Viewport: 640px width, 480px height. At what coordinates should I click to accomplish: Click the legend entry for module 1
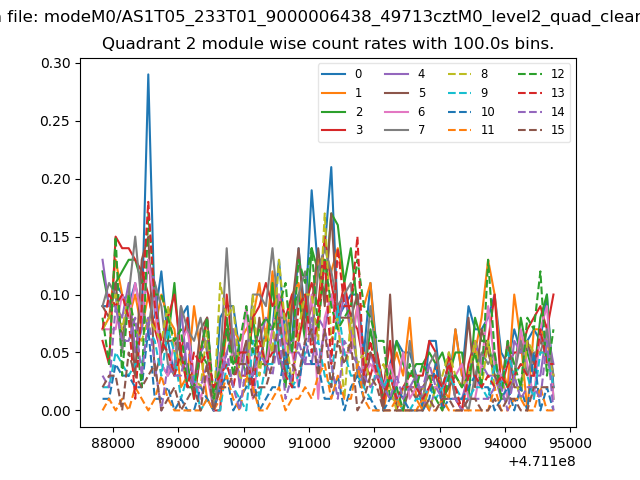tap(342, 93)
